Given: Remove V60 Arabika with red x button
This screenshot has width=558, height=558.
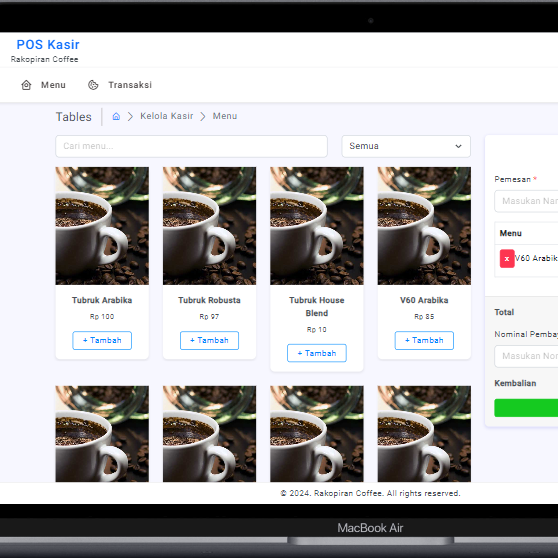Looking at the screenshot, I should click(x=507, y=258).
